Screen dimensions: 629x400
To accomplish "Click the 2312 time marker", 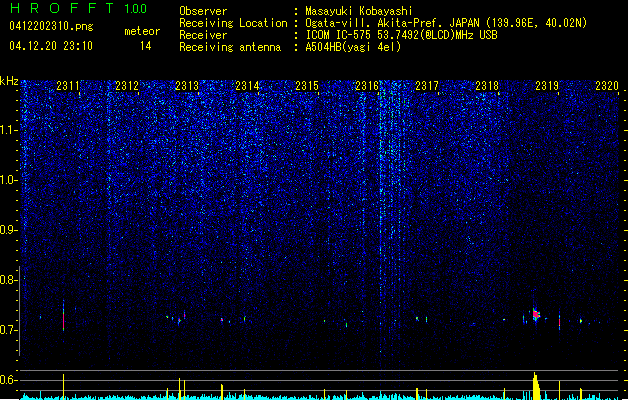I will point(127,85).
